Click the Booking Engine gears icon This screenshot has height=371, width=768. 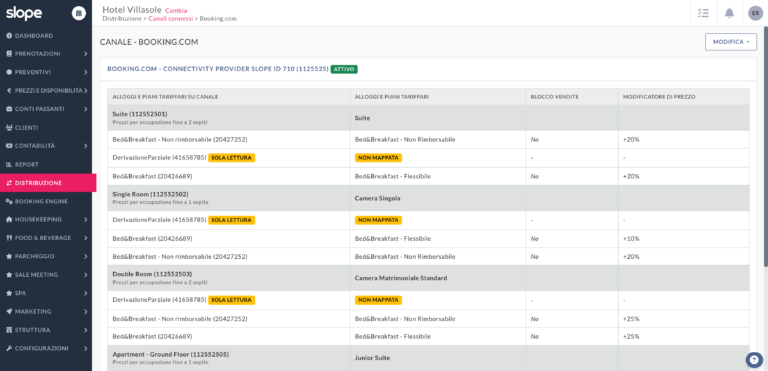[x=9, y=201]
